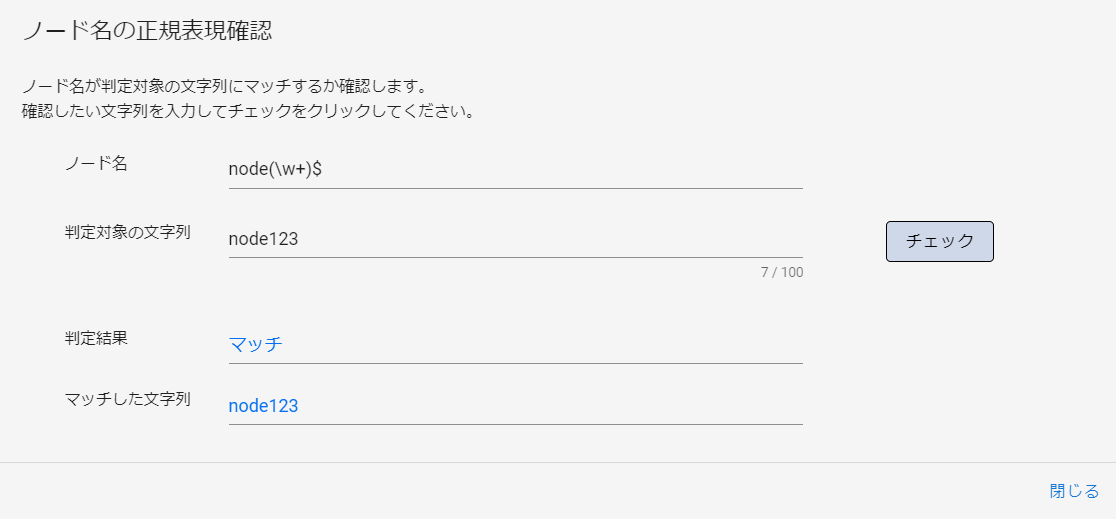Click the 7 / 100 character counter
The width and height of the screenshot is (1116, 519).
(x=781, y=272)
